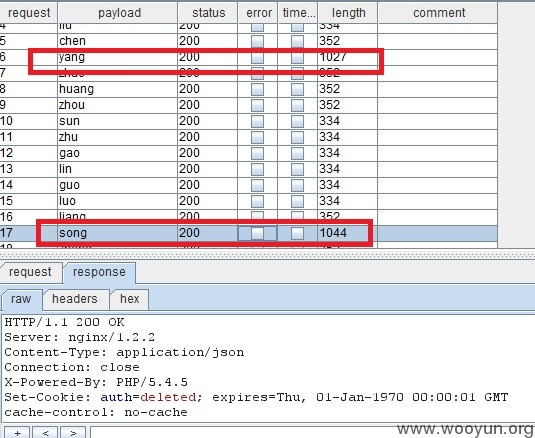Sort results by the request column header
The image size is (535, 438).
[x=29, y=13]
